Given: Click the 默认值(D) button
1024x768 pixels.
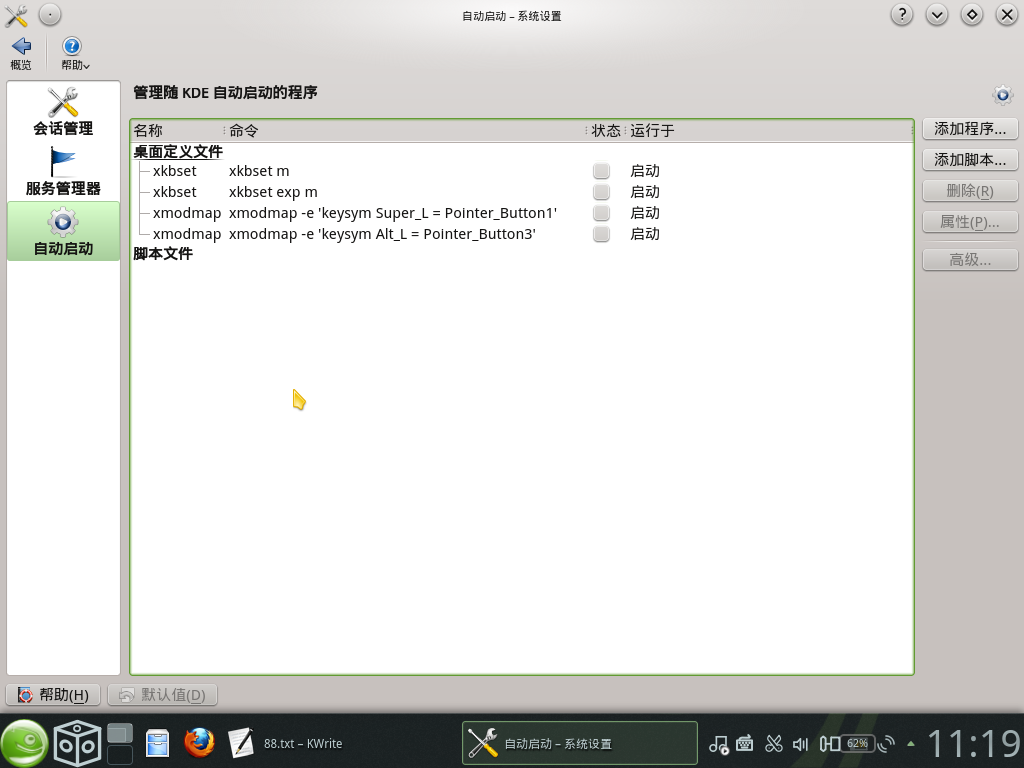Looking at the screenshot, I should [x=163, y=695].
